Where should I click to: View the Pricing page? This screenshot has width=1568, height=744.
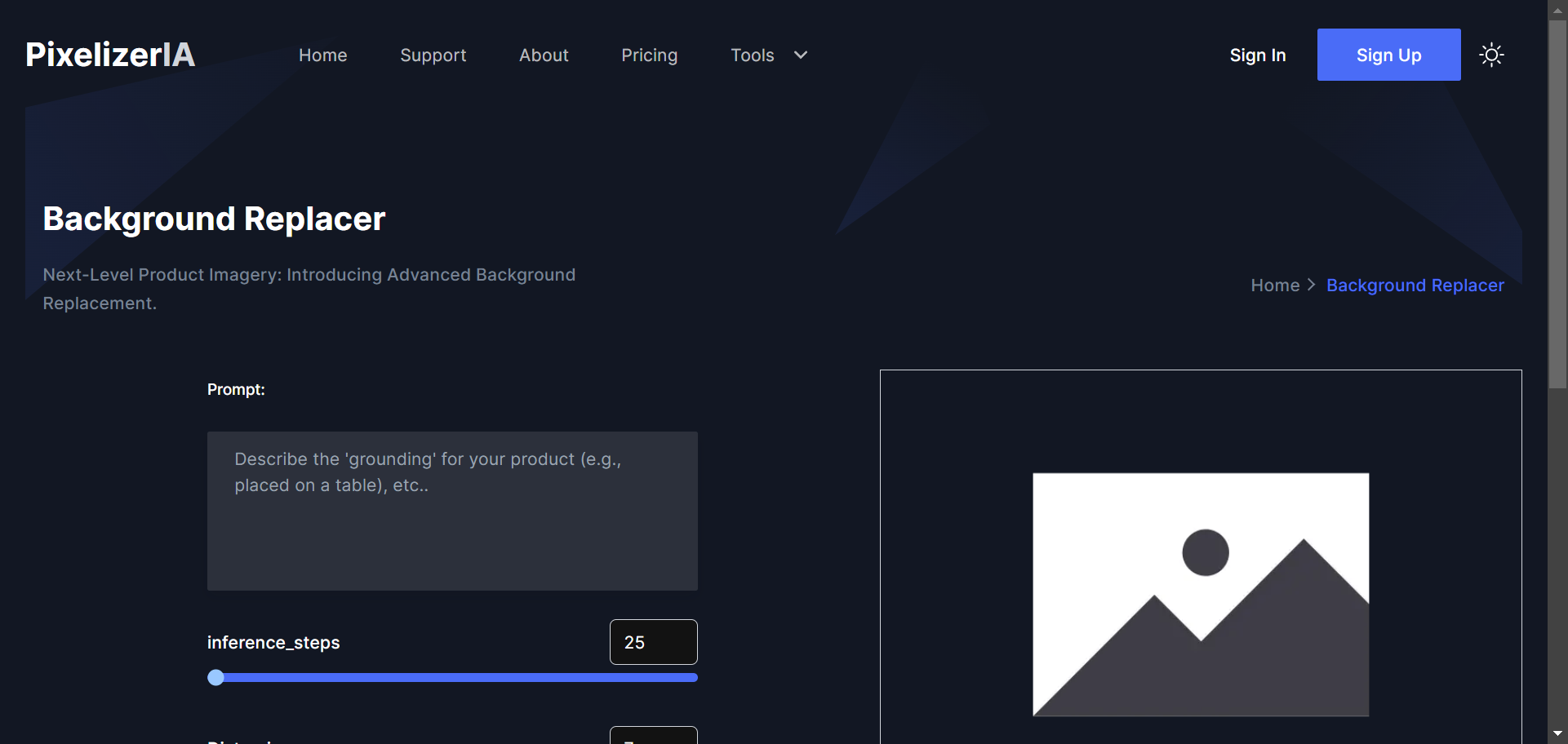(649, 55)
